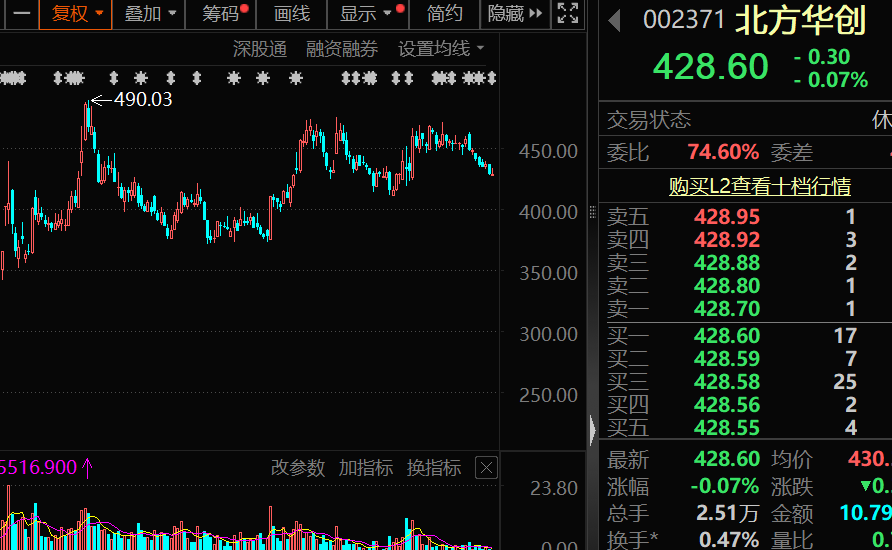Click the 委比 value 74.60%
Image resolution: width=892 pixels, height=550 pixels.
click(723, 152)
